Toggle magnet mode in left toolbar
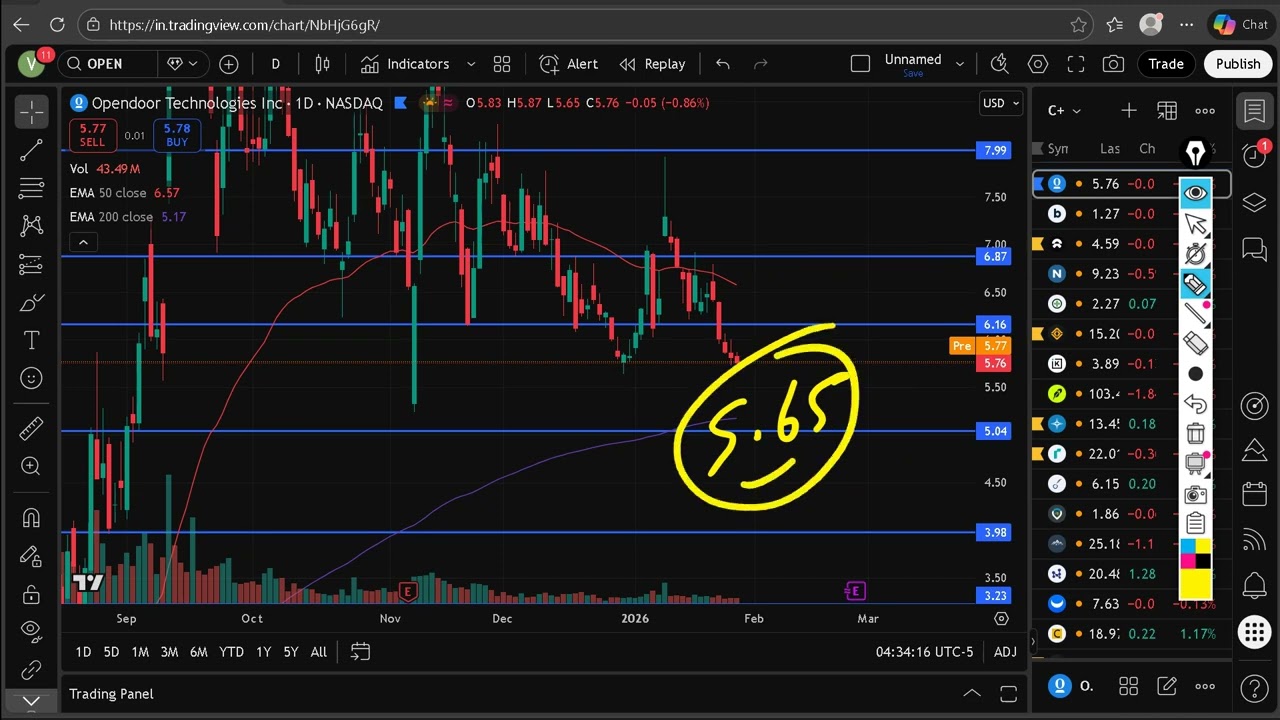 31,518
